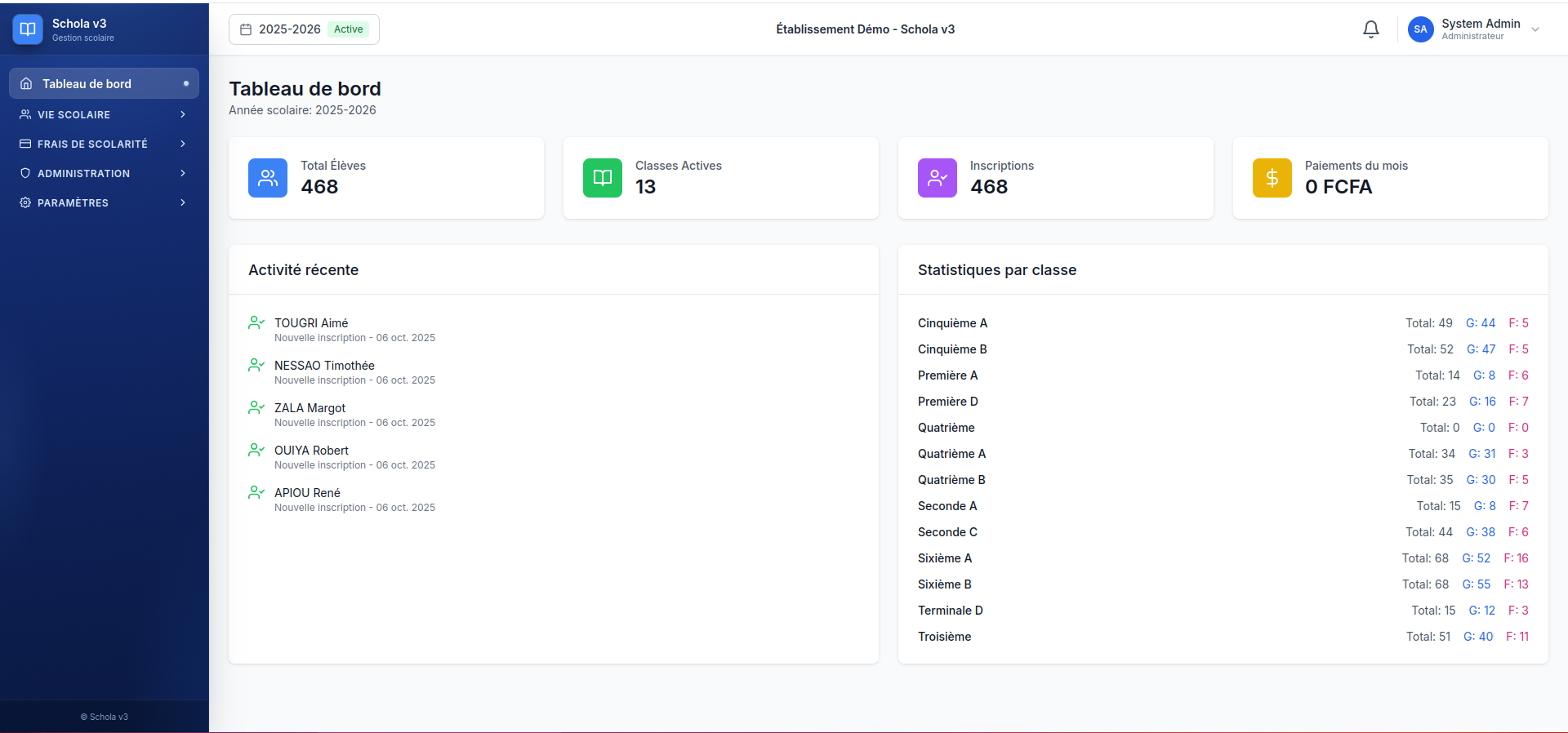Select Tableau de bord in sidebar
1568x733 pixels.
coord(104,83)
